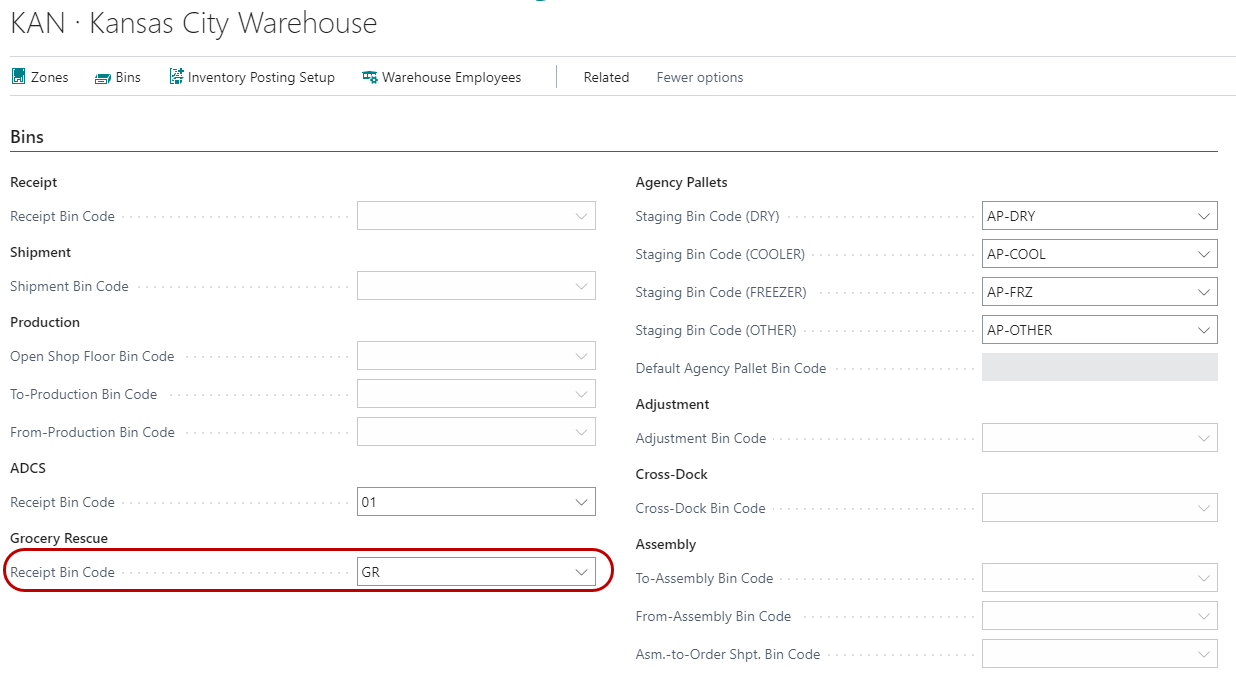Open Staging Bin Code (COOLER) dropdown
This screenshot has width=1236, height=676.
click(x=1203, y=254)
